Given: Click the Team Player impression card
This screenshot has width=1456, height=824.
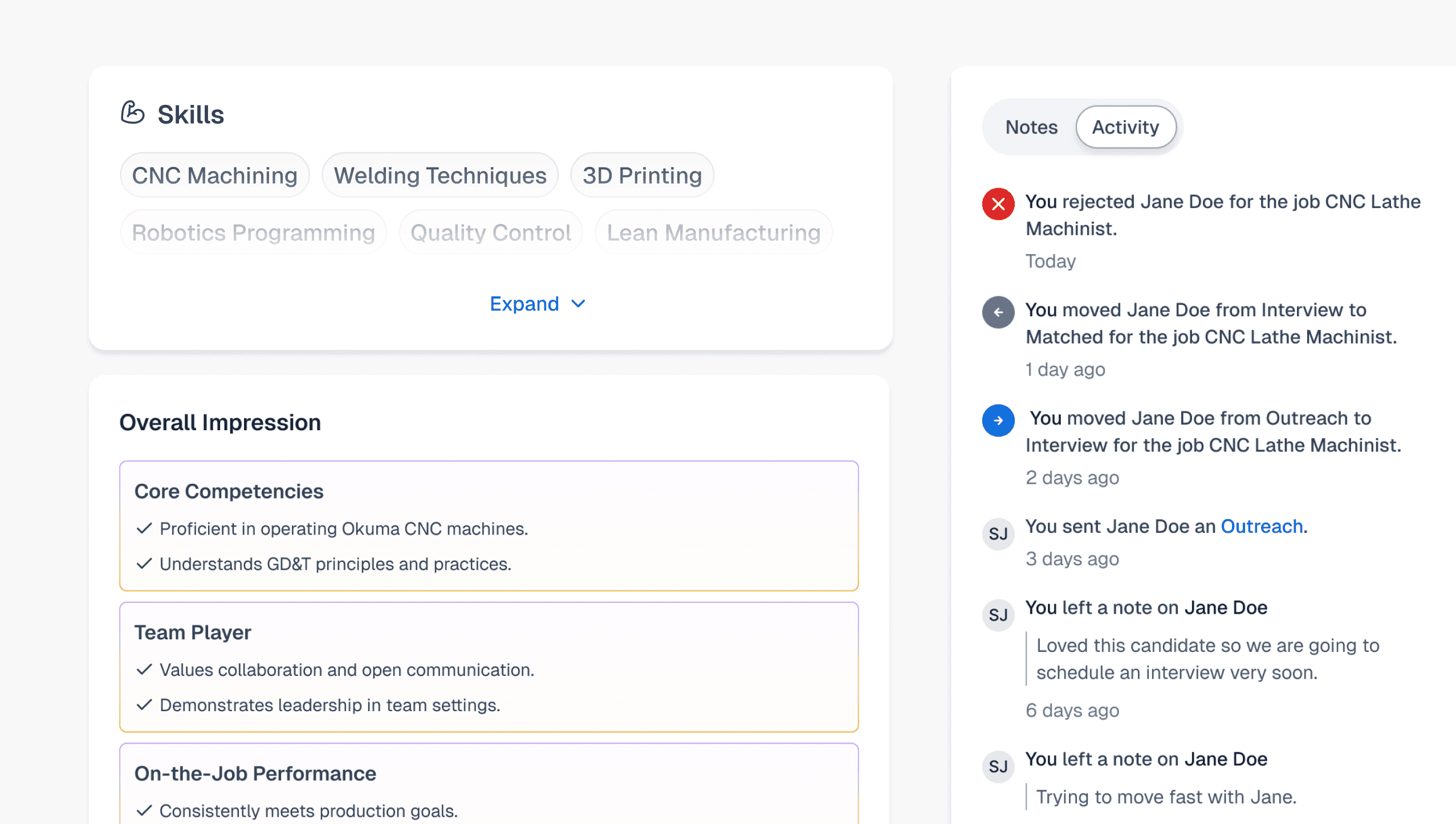Looking at the screenshot, I should click(x=489, y=667).
